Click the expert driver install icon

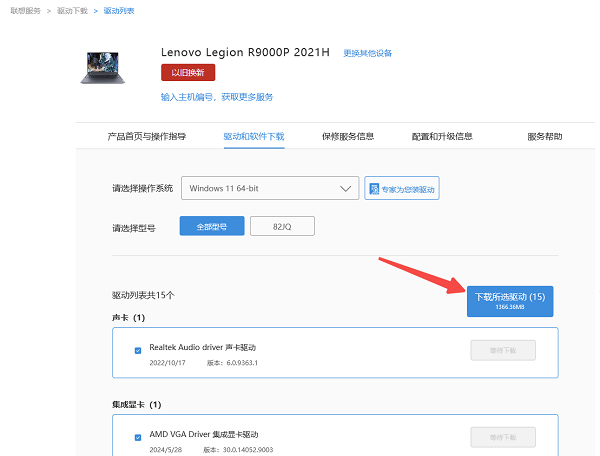coord(374,189)
